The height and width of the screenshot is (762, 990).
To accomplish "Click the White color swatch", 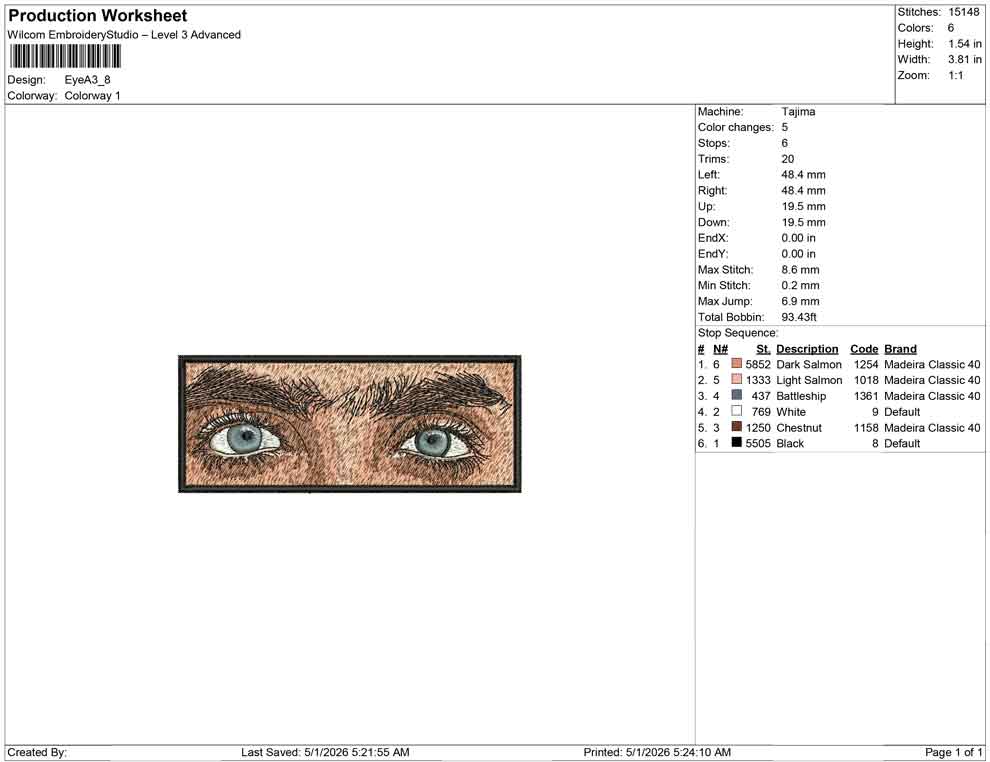I will coord(736,411).
